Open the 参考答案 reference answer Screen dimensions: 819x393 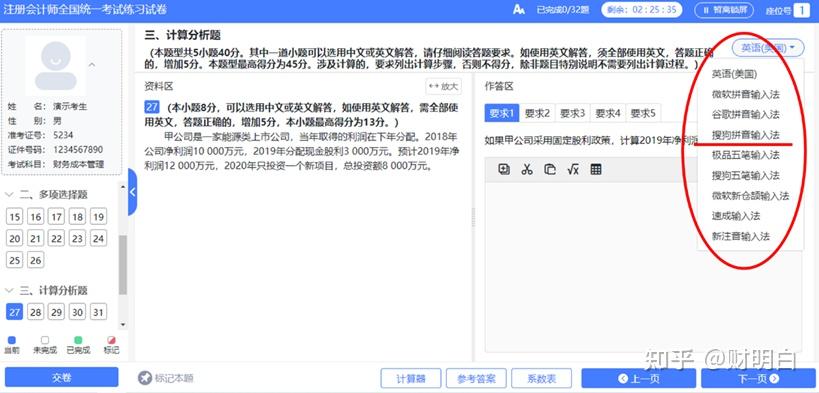click(x=476, y=378)
